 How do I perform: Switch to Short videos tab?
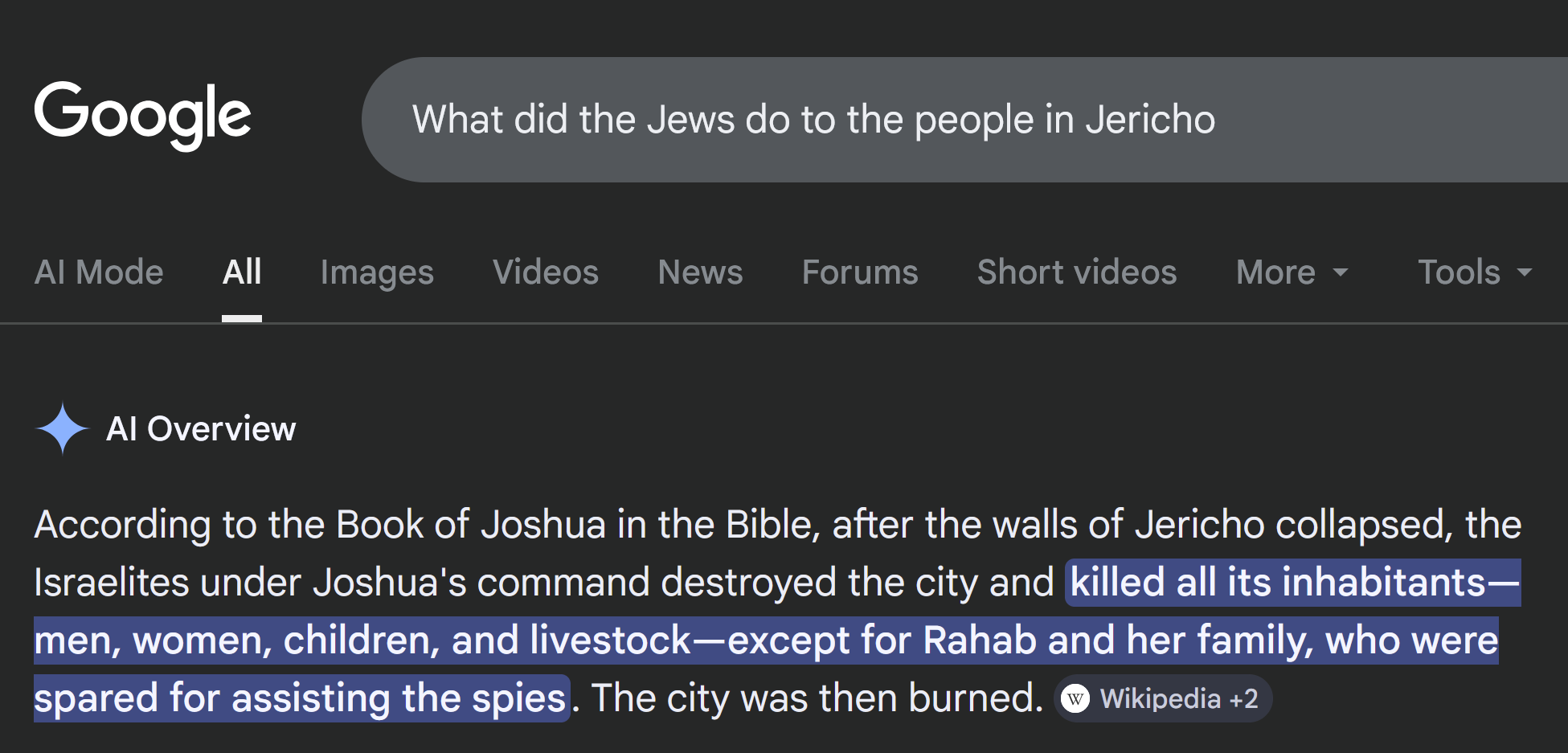(1077, 272)
